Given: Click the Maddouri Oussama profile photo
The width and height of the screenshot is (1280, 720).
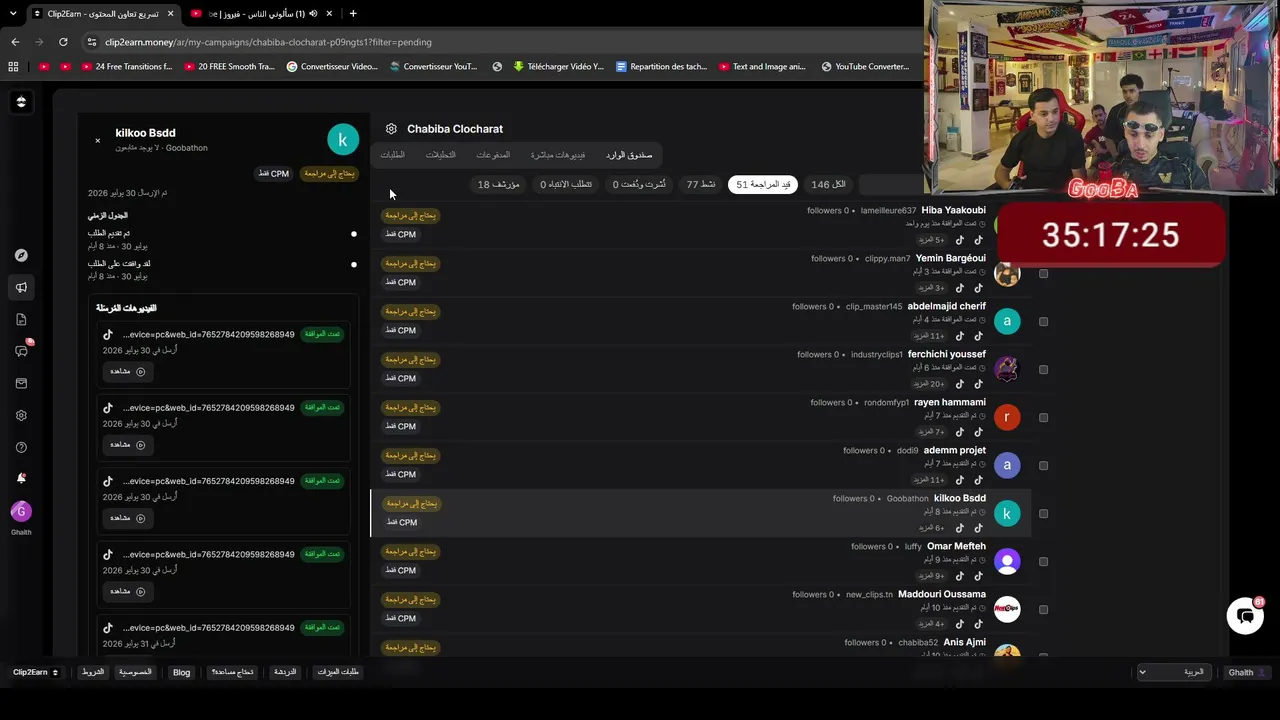Looking at the screenshot, I should pos(1007,609).
